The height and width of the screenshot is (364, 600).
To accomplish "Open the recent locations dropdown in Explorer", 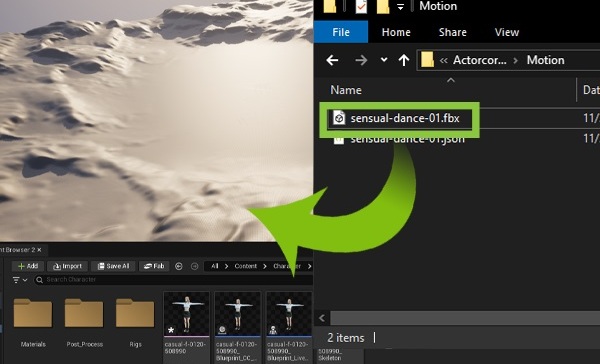I will coord(384,60).
